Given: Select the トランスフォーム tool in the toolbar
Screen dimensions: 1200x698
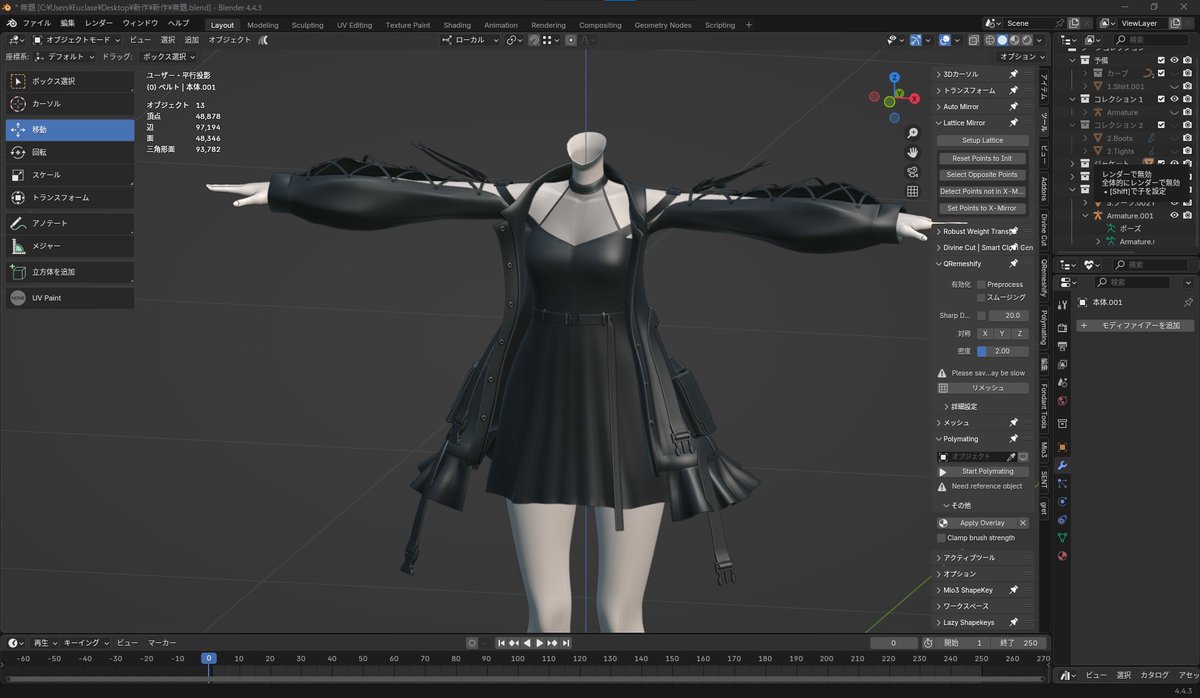Looking at the screenshot, I should (69, 198).
